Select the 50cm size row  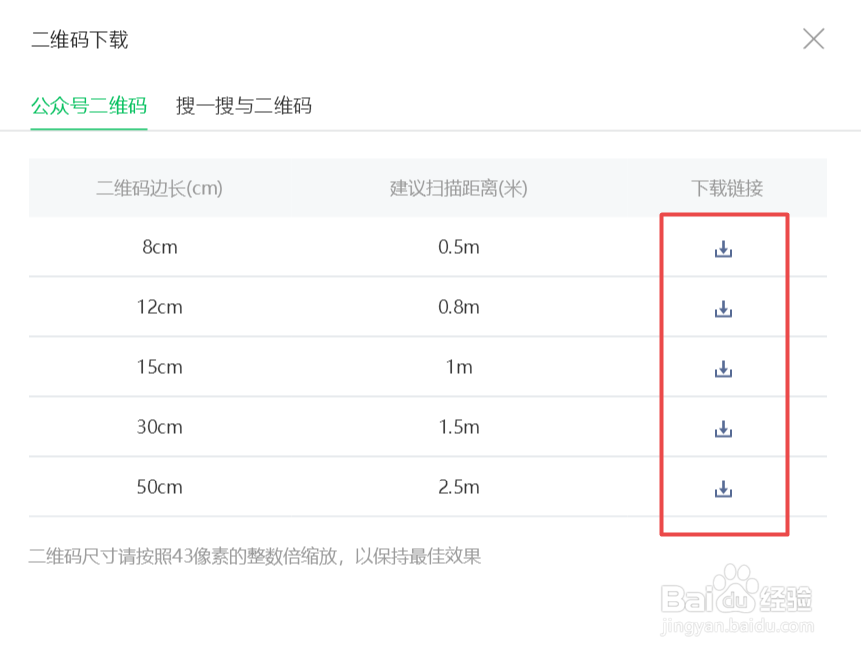[162, 487]
